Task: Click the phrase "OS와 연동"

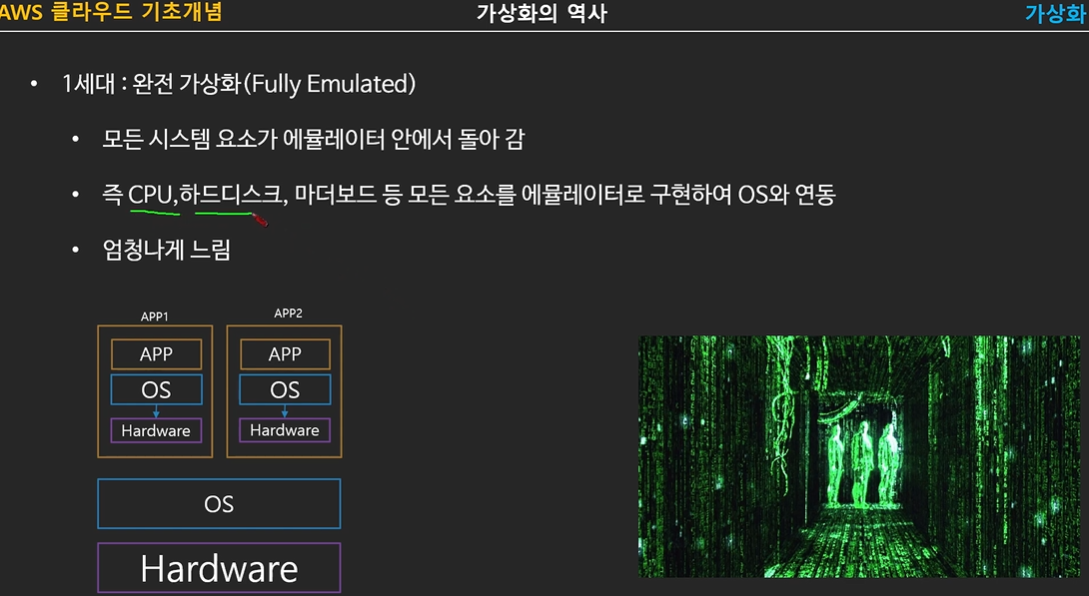Action: point(786,194)
